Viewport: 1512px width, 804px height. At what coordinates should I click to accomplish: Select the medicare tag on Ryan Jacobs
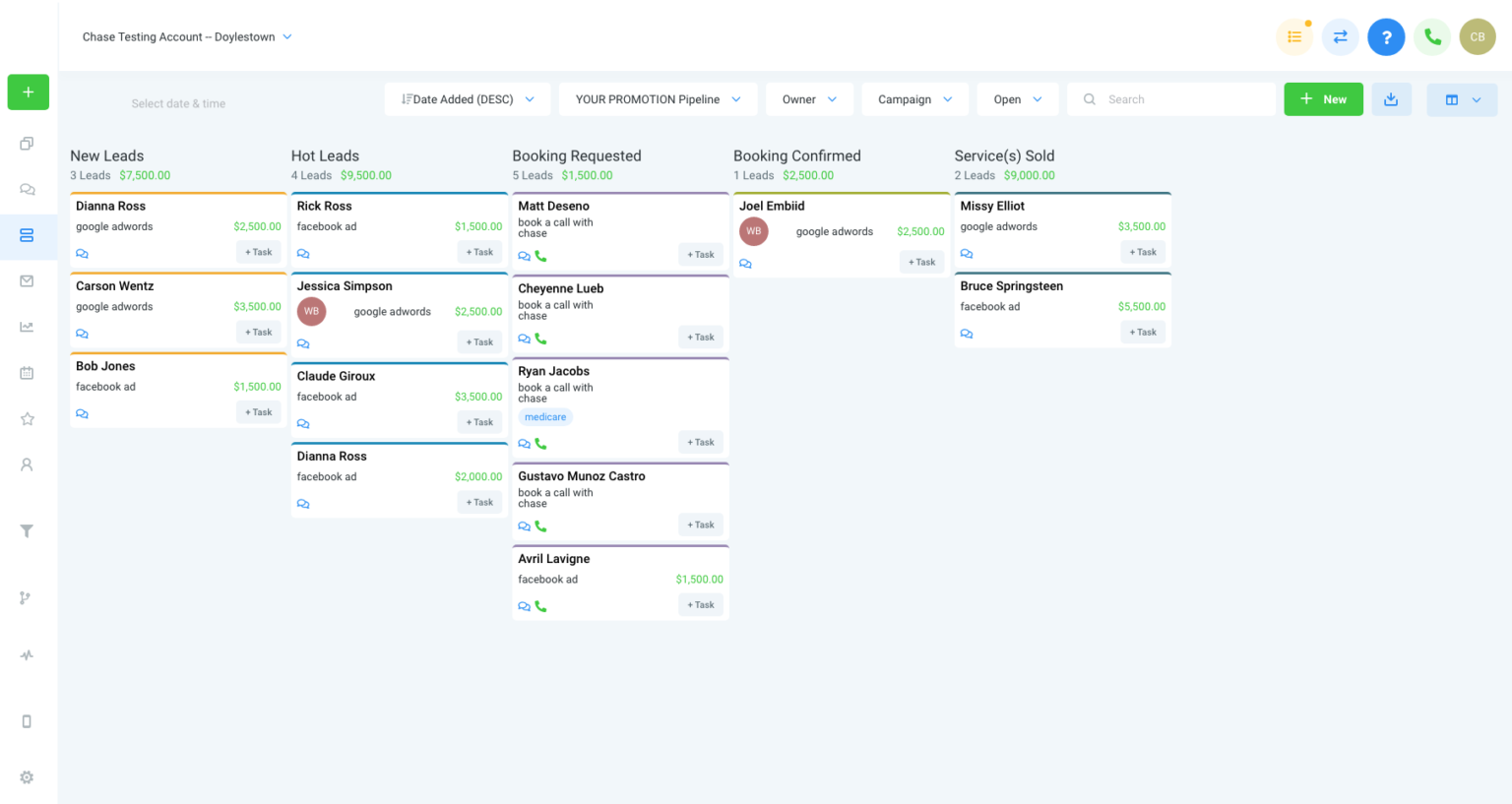coord(545,417)
